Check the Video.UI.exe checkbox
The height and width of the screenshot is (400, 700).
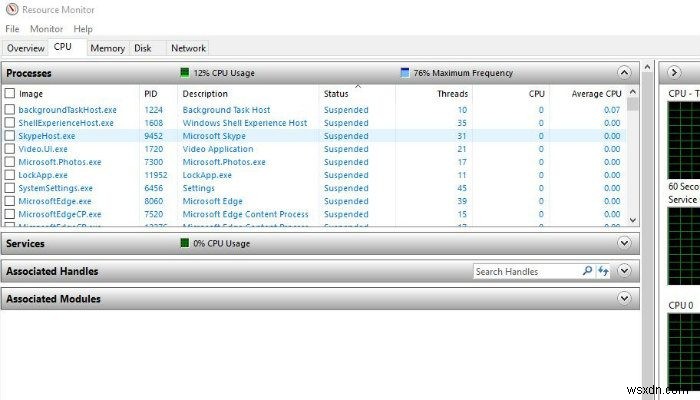click(10, 149)
